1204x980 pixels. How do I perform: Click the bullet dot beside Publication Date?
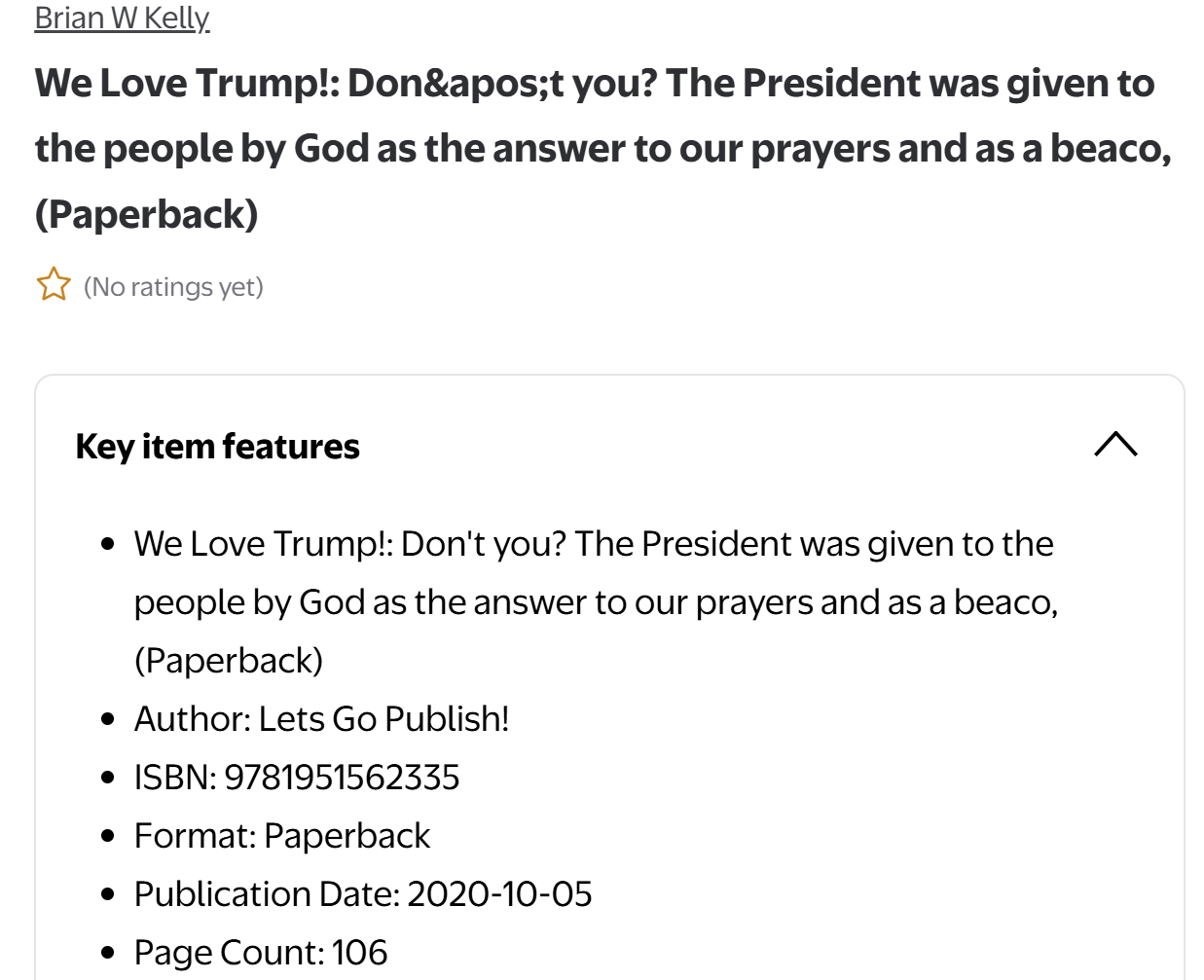pos(108,894)
